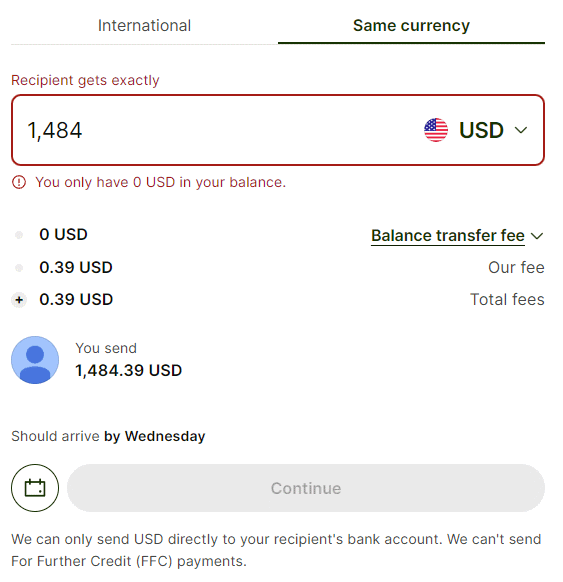Click the by Wednesday arrival text
563x582 pixels.
pyautogui.click(x=154, y=436)
